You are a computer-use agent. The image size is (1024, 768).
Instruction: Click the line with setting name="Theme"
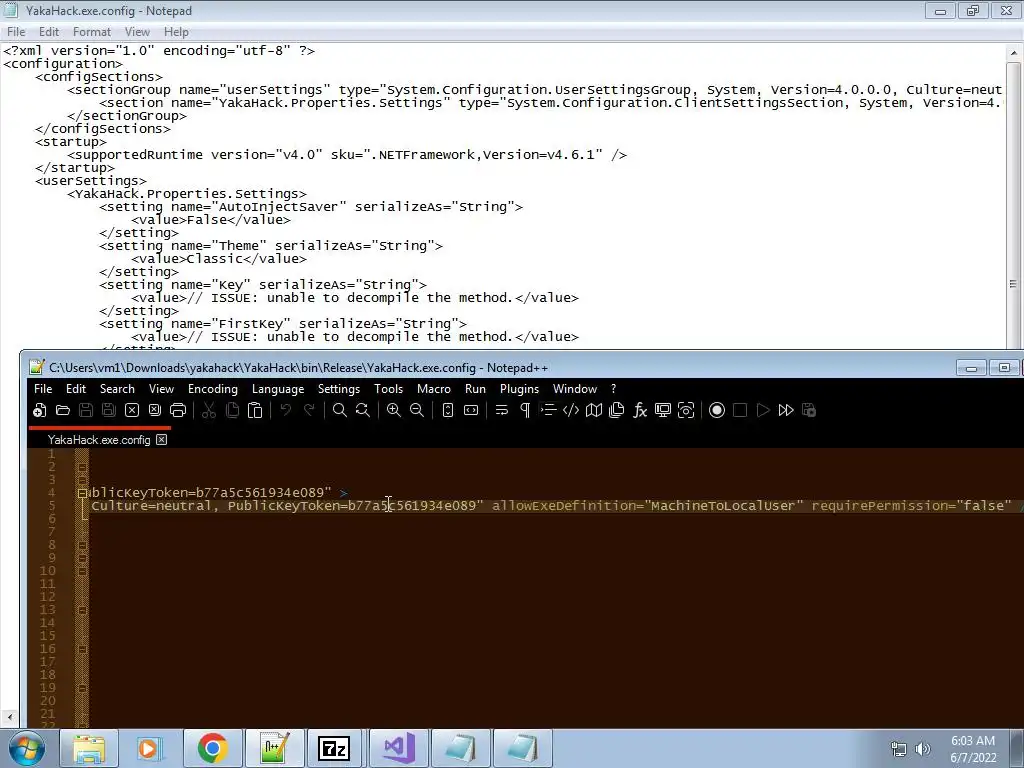pos(271,246)
